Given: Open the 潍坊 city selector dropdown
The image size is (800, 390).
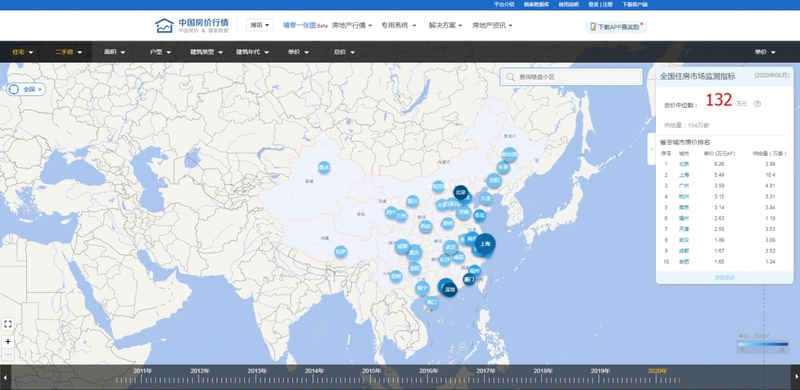Looking at the screenshot, I should [x=260, y=25].
